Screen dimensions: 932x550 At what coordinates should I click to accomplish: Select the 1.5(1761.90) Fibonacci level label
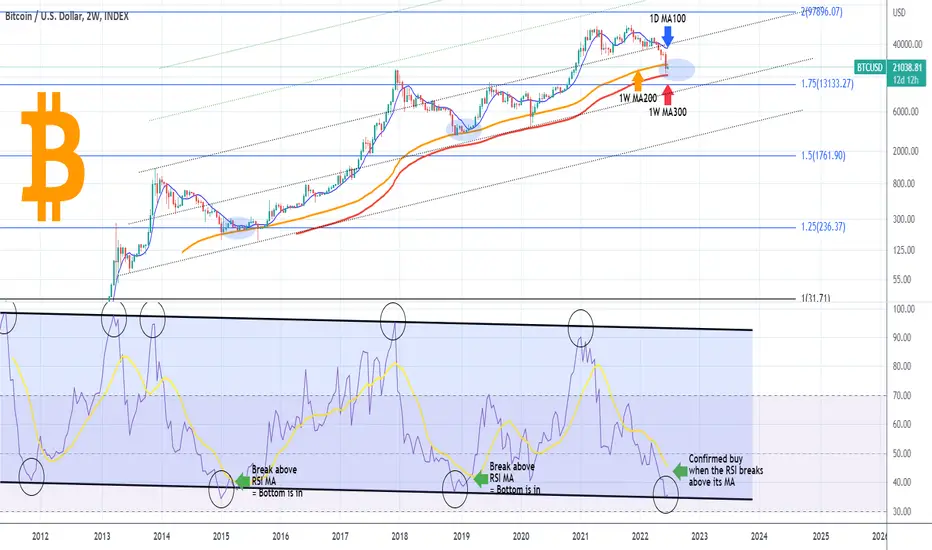click(823, 156)
